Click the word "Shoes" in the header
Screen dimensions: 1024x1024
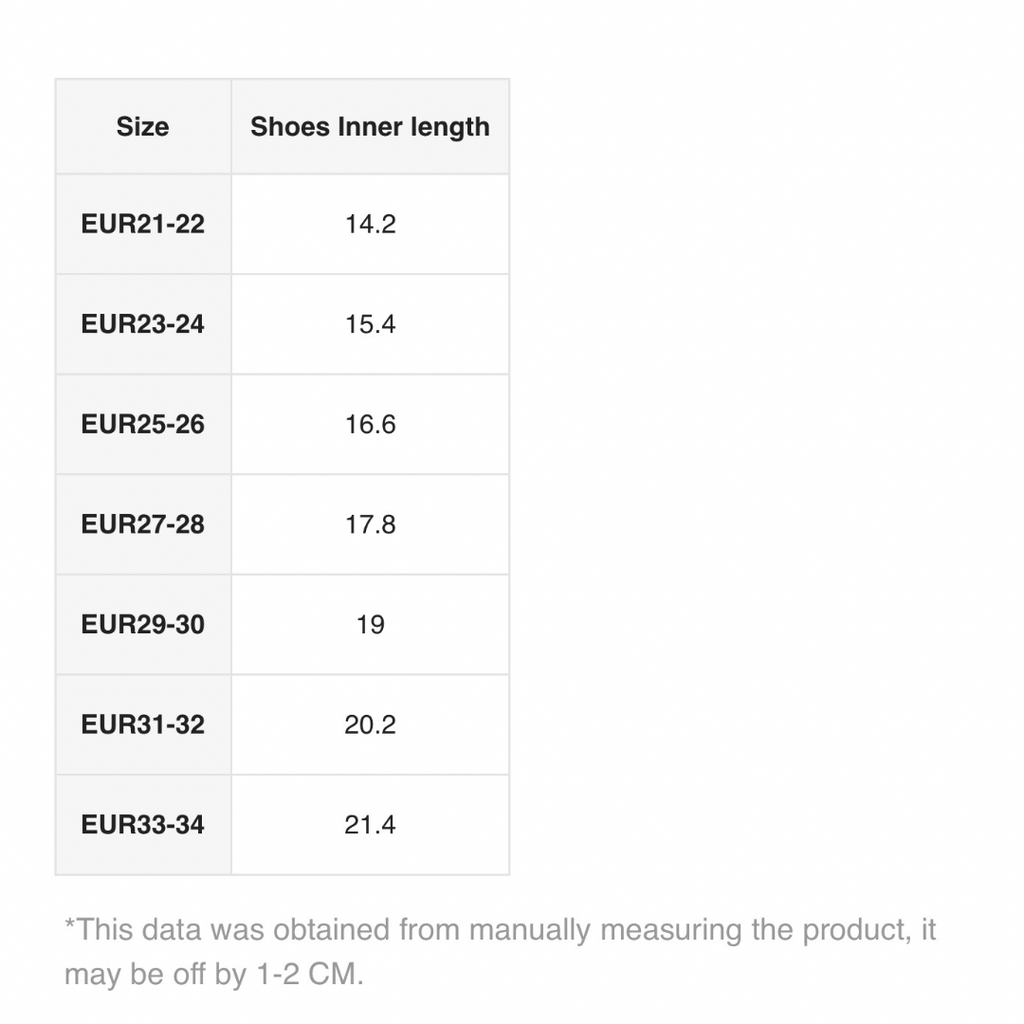290,127
